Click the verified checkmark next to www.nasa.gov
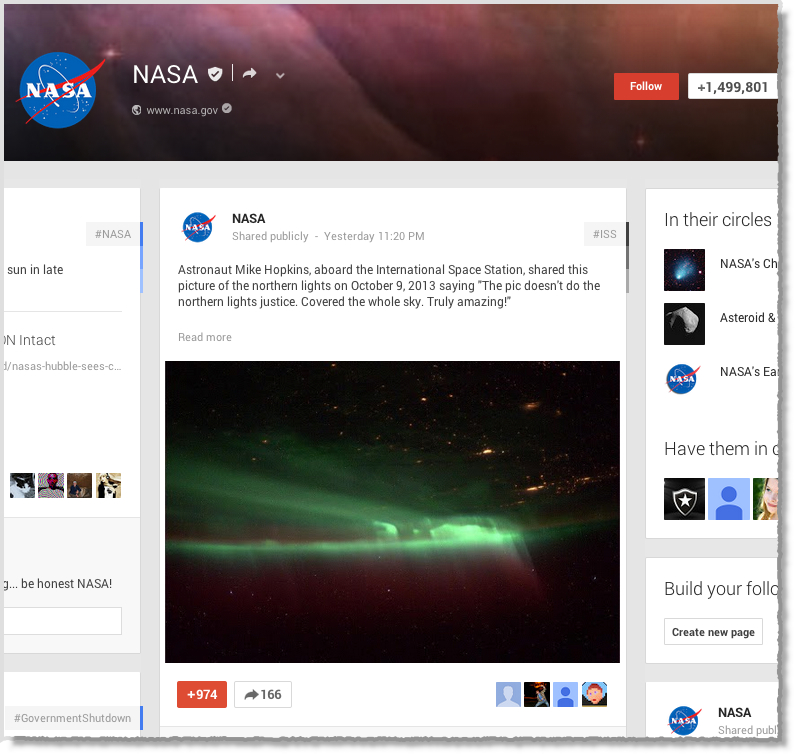The height and width of the screenshot is (754, 795). (x=227, y=108)
